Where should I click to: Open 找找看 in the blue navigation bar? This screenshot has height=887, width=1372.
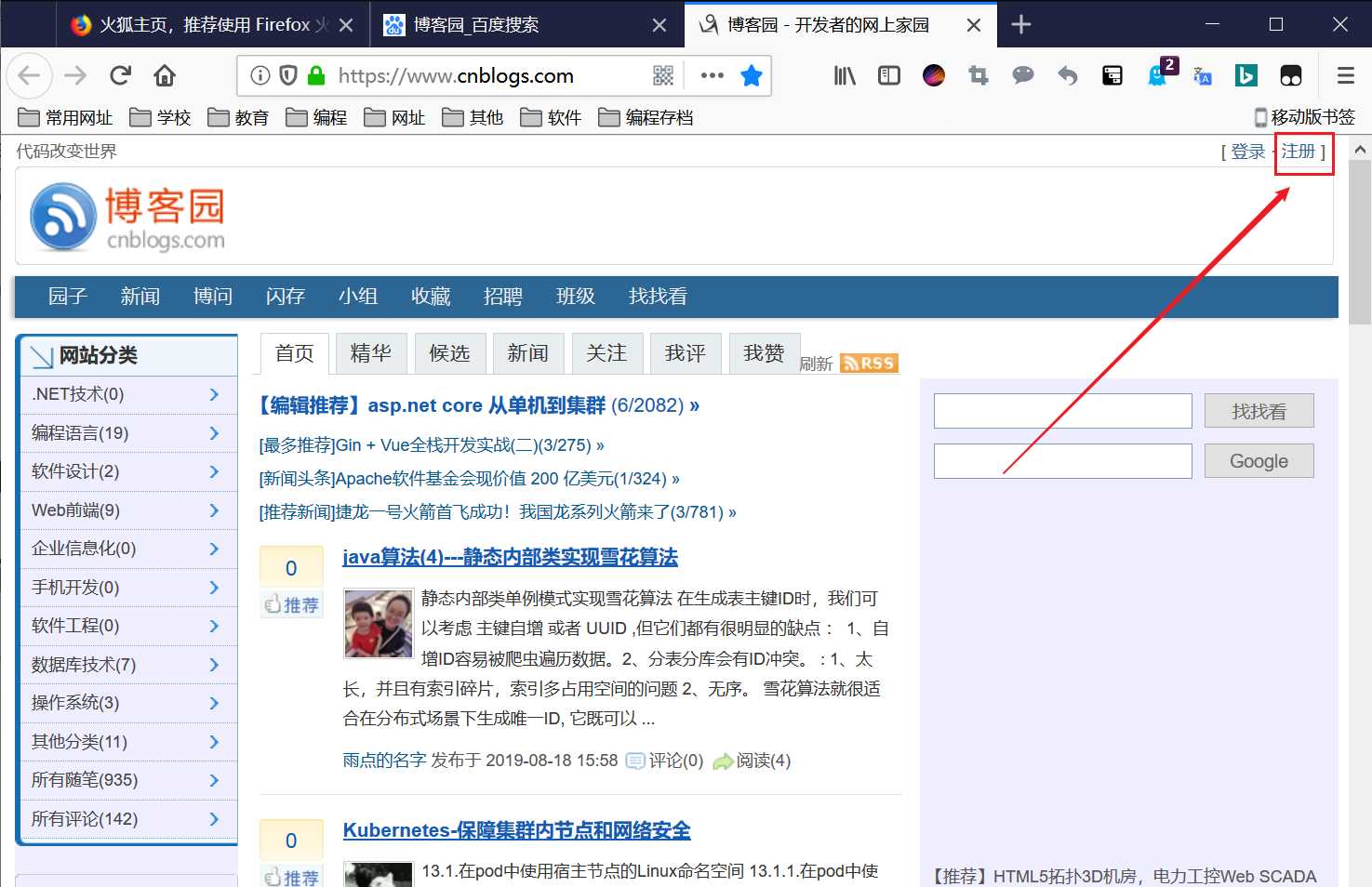658,297
